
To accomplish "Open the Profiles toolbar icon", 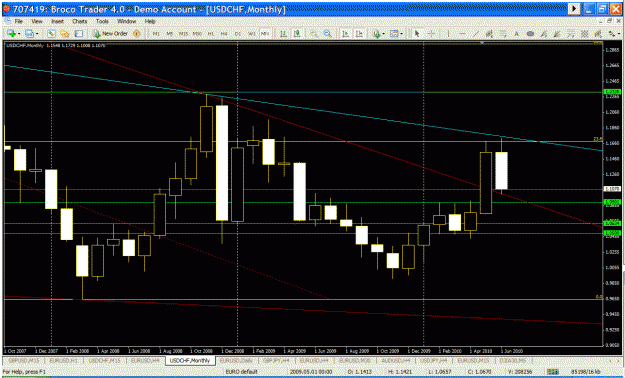I will [x=29, y=34].
